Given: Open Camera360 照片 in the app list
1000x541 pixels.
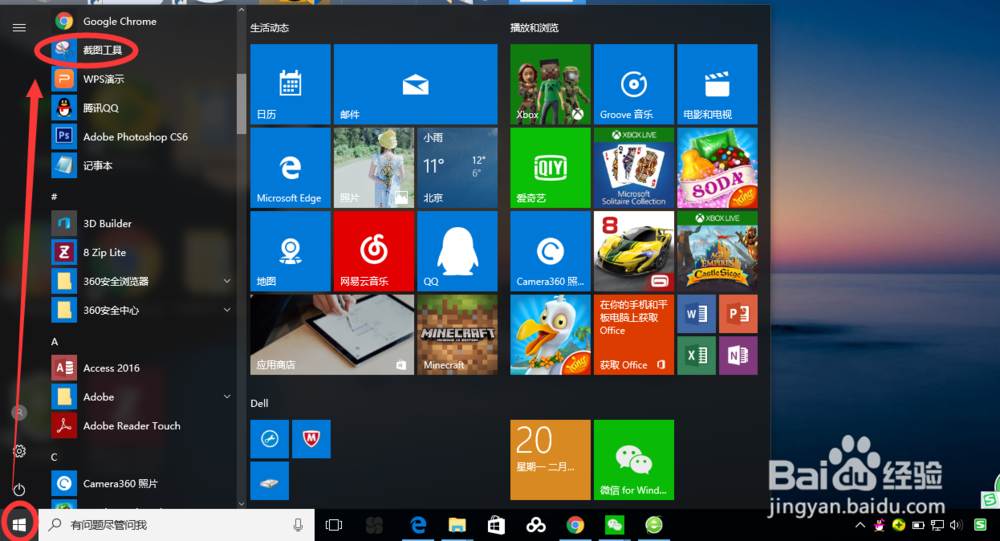Looking at the screenshot, I should pyautogui.click(x=121, y=484).
